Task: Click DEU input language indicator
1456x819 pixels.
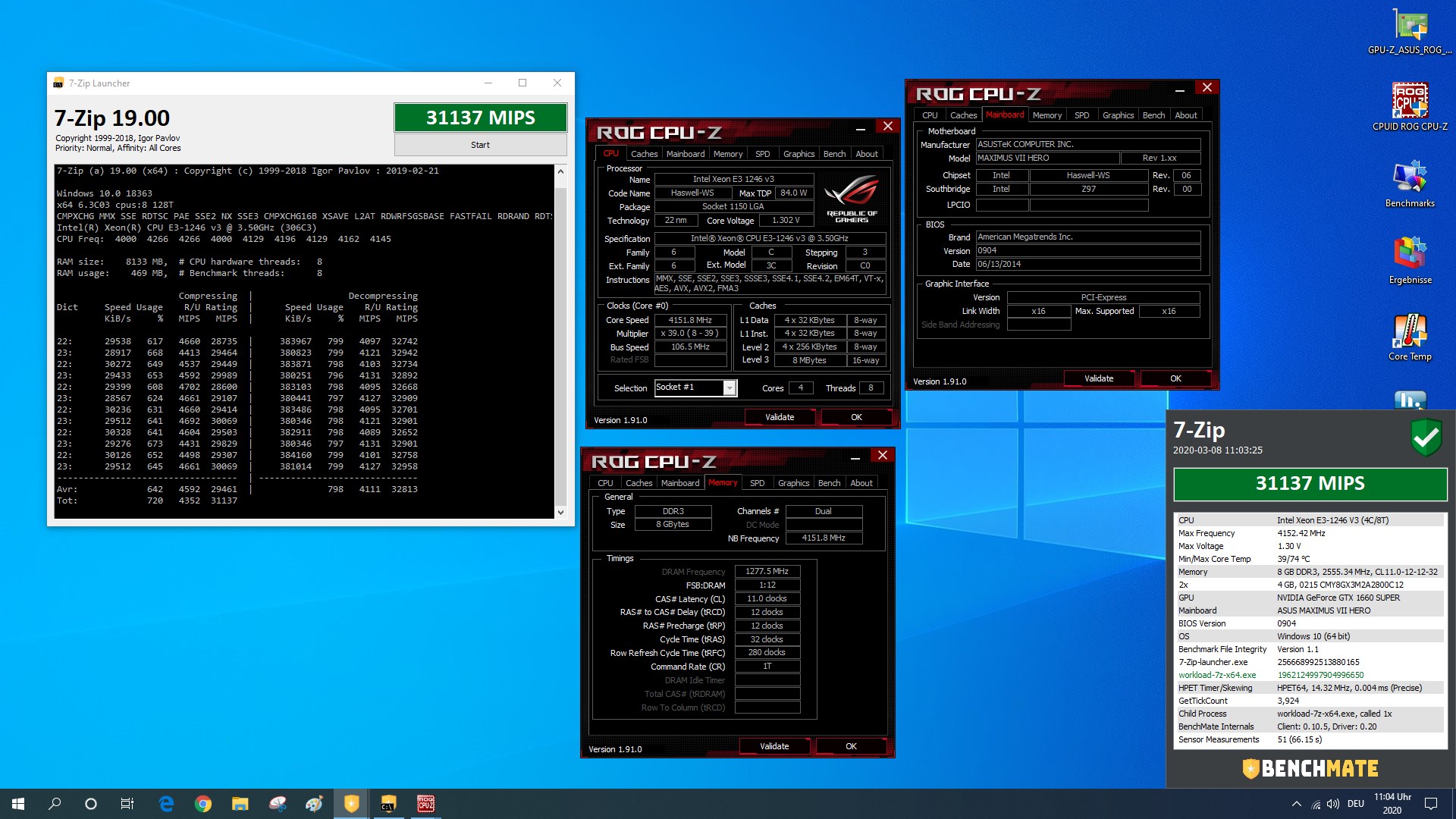Action: point(1356,804)
